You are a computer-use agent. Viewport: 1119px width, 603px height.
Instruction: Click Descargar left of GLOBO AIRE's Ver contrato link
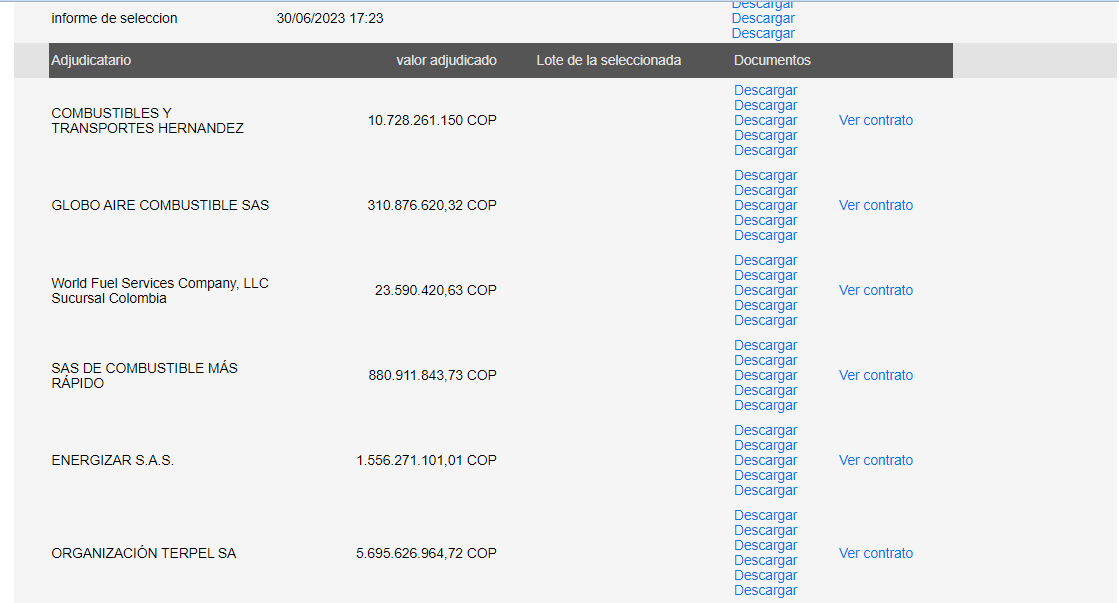coord(765,205)
